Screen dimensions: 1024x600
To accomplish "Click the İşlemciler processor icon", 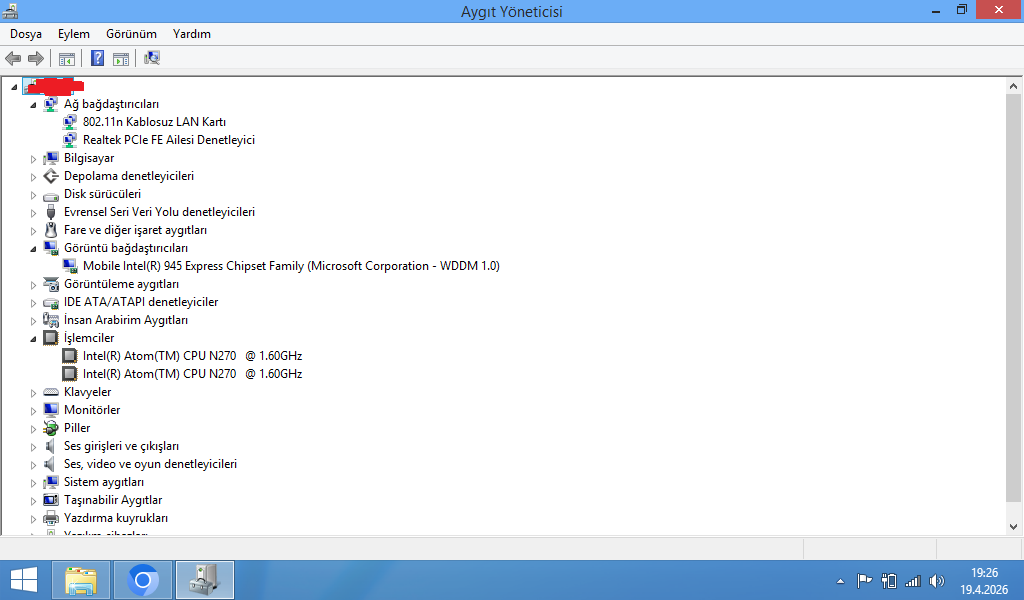I will click(x=51, y=338).
